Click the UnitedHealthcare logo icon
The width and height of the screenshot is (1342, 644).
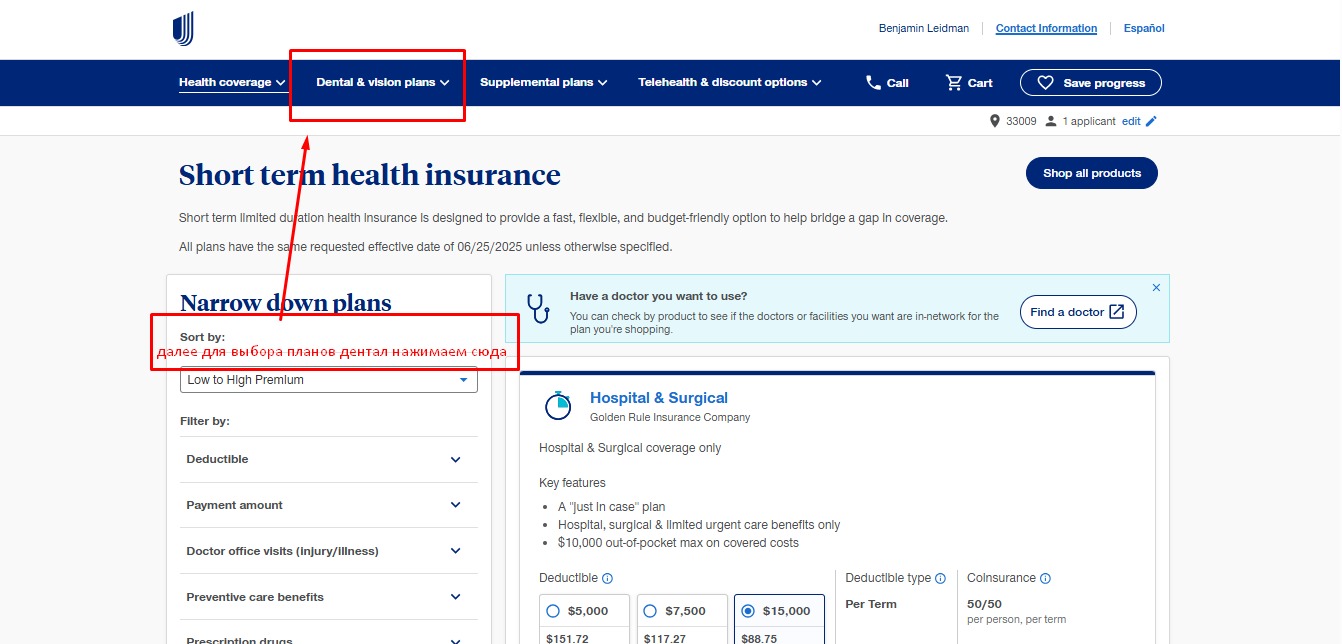point(183,29)
